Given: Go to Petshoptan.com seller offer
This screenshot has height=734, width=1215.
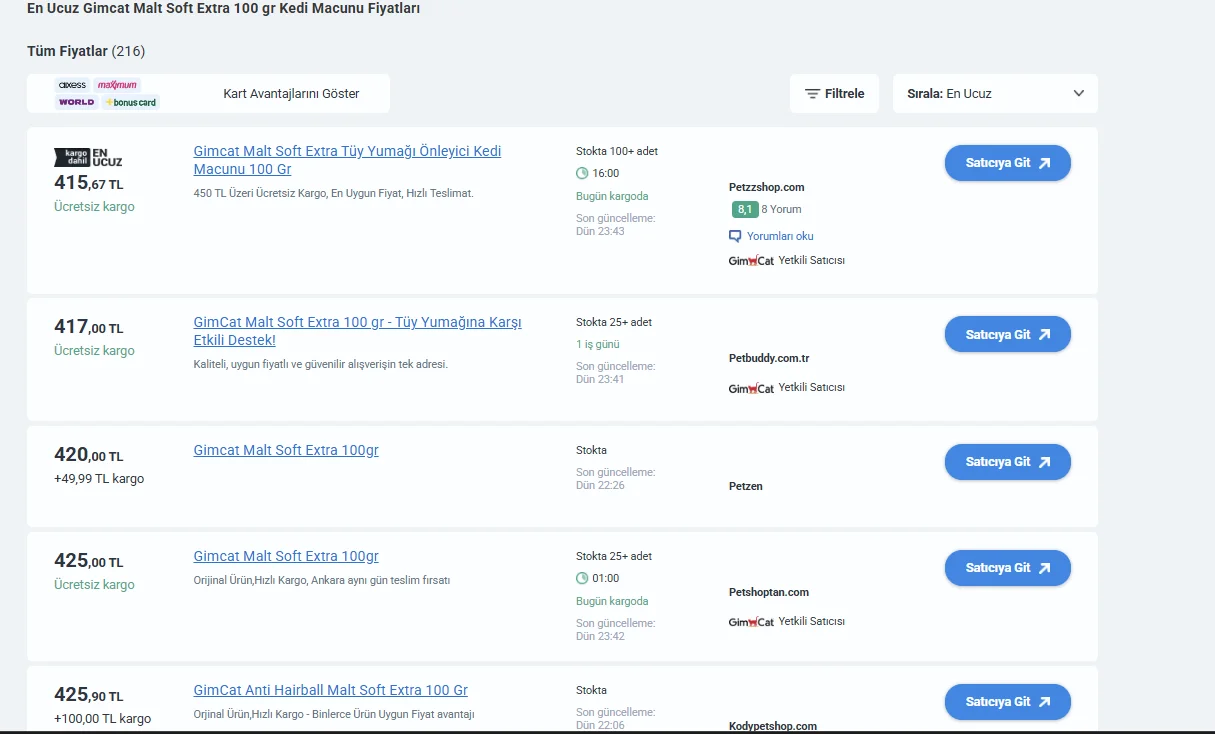Looking at the screenshot, I should click(x=1007, y=568).
